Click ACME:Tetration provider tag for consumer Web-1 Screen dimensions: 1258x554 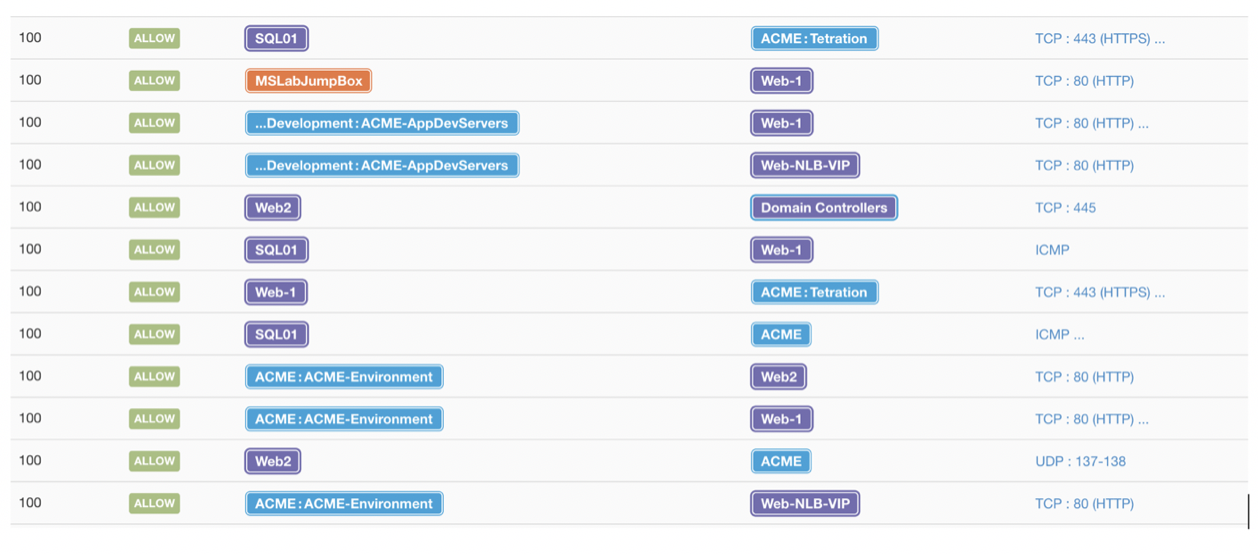[x=814, y=292]
